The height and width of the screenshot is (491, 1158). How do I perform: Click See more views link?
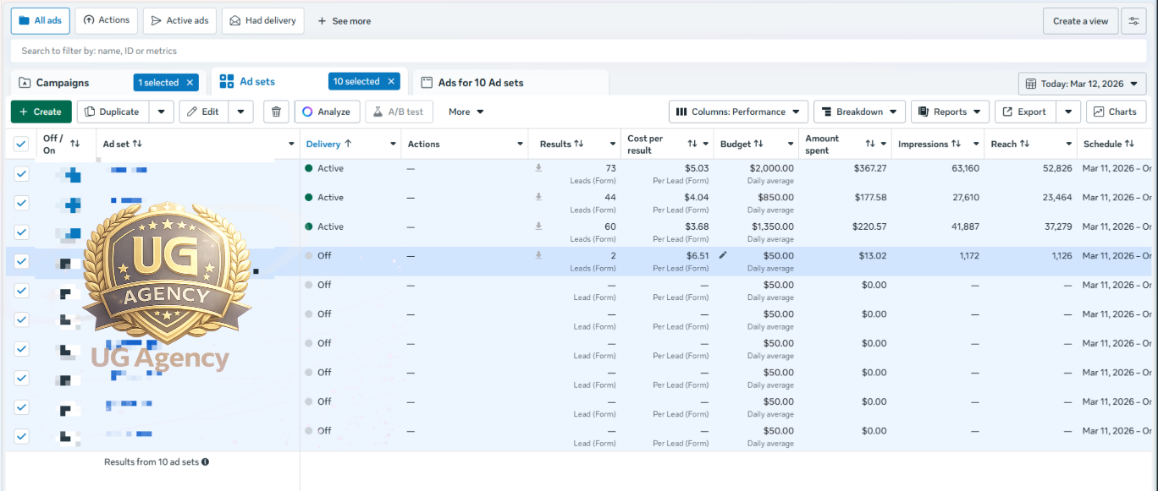coord(344,21)
